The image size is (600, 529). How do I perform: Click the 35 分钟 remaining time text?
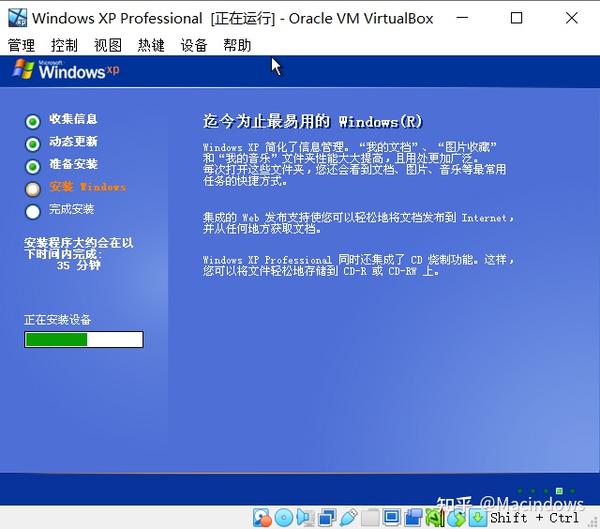click(x=79, y=265)
